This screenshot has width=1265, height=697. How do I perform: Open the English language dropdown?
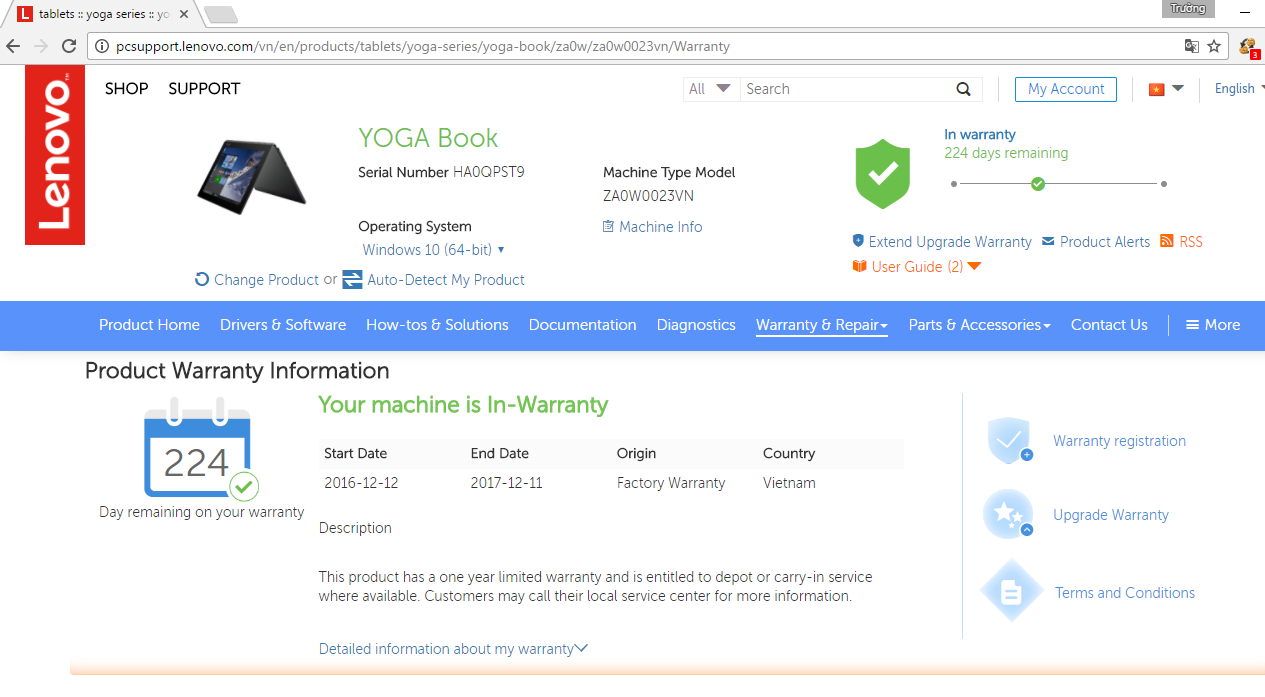(1239, 89)
